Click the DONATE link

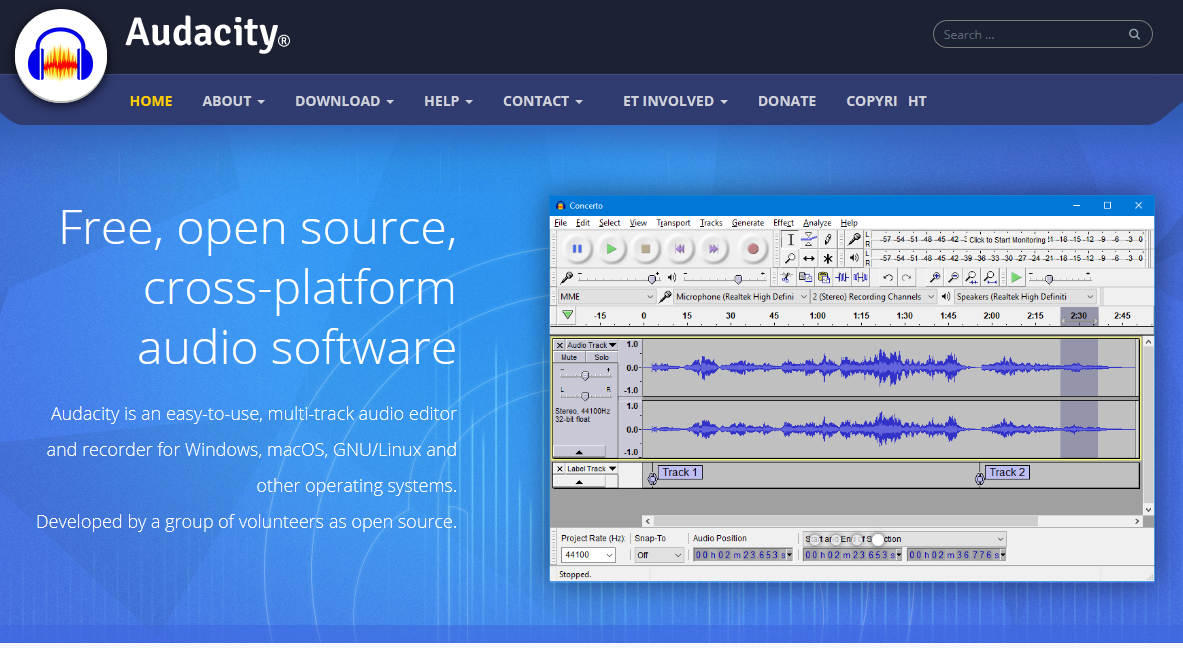[x=787, y=101]
